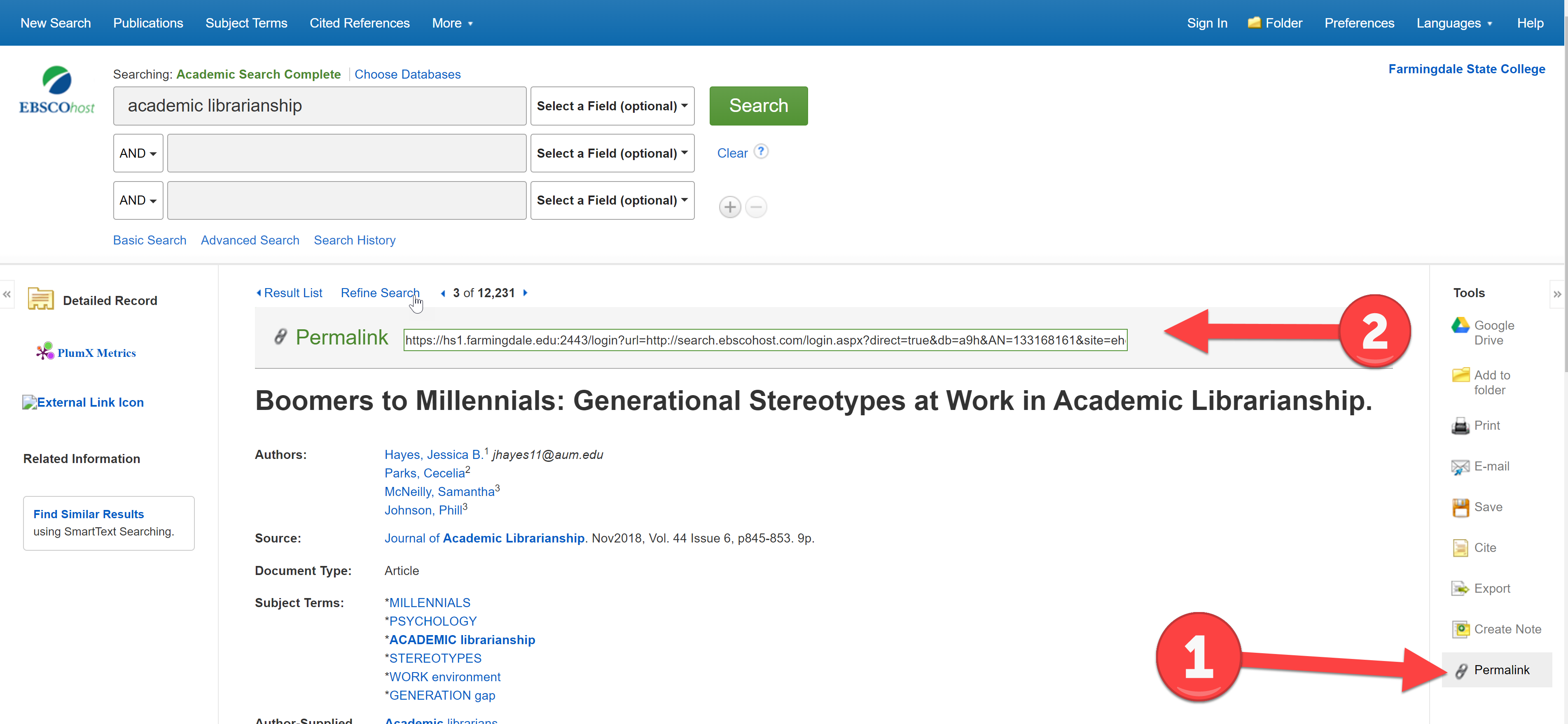Open the Advanced Search link

250,240
